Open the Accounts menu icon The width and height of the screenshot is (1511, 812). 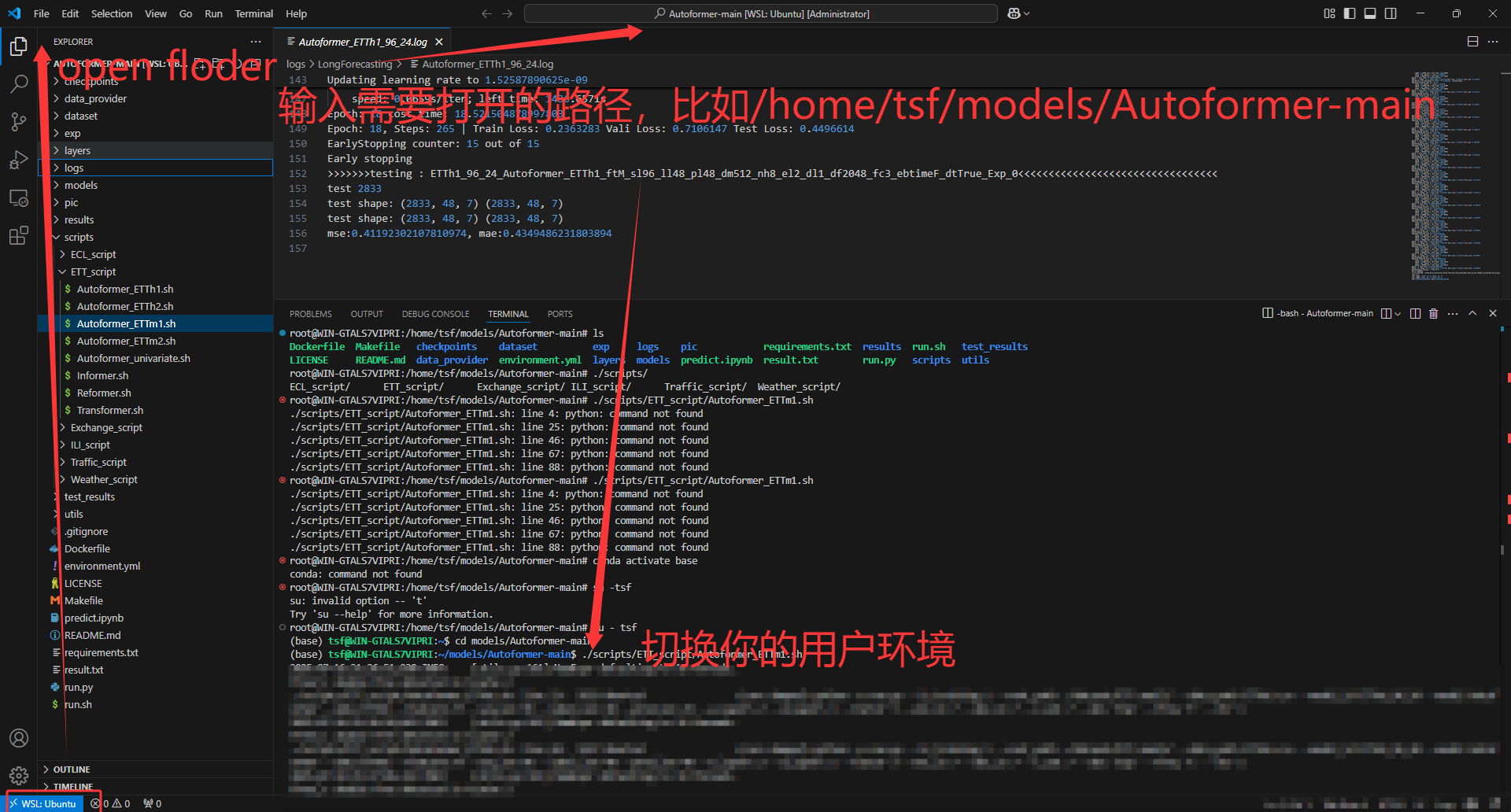(19, 738)
